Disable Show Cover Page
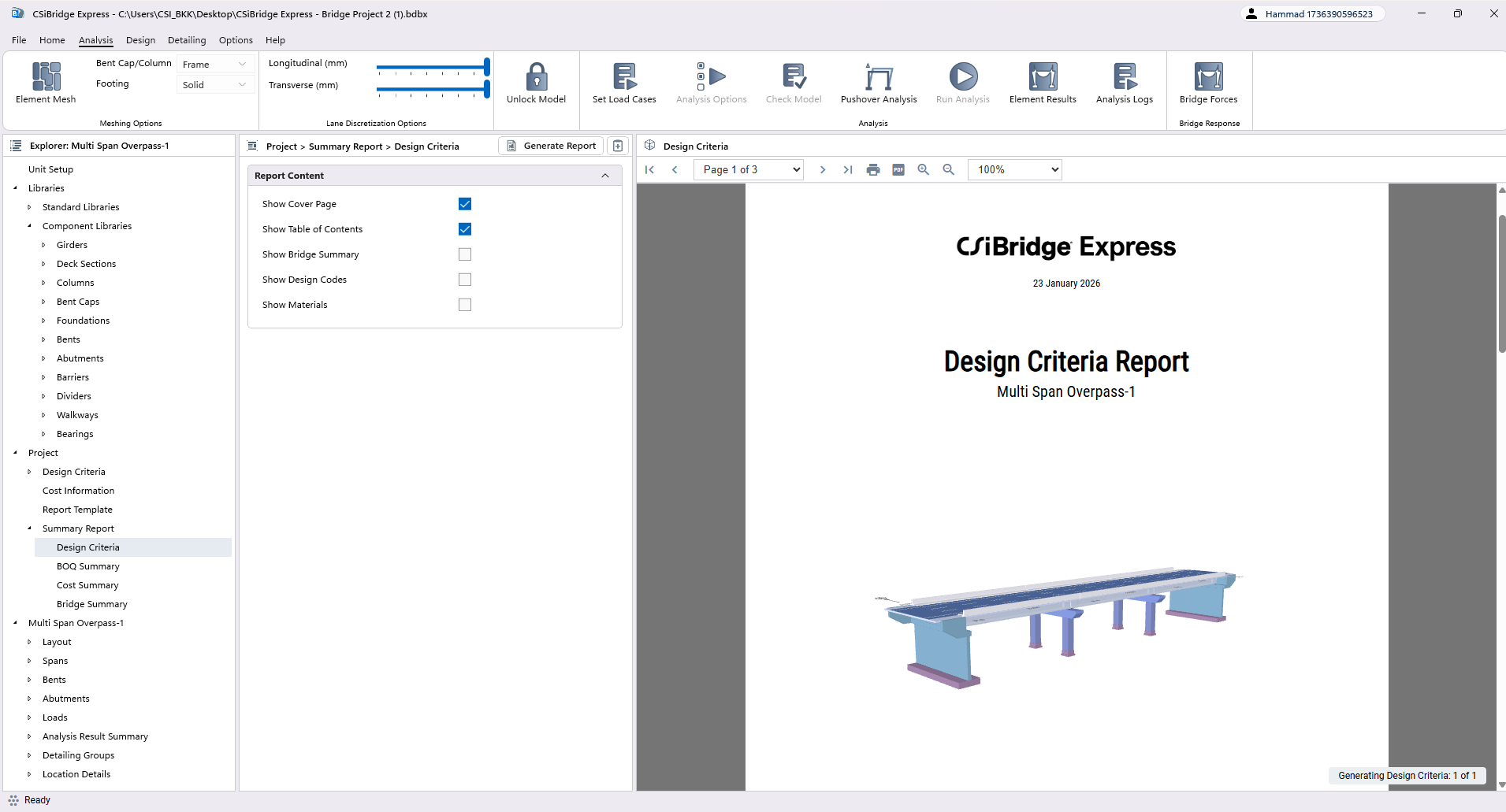 click(x=465, y=203)
